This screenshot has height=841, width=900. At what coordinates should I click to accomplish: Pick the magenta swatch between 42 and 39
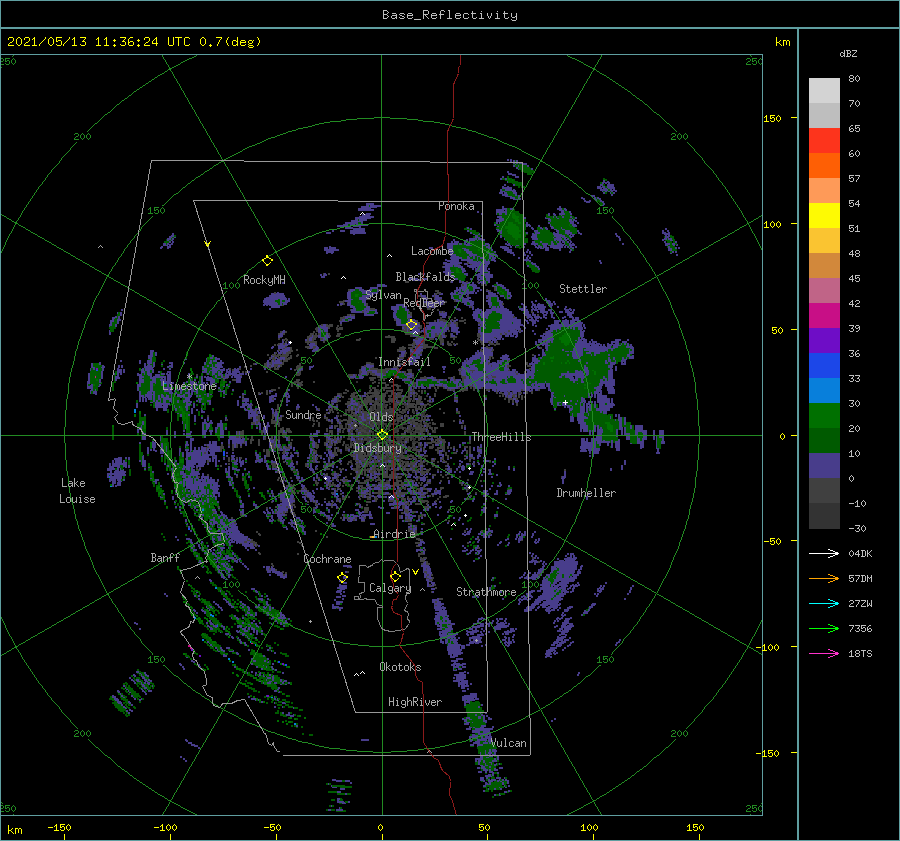click(824, 316)
